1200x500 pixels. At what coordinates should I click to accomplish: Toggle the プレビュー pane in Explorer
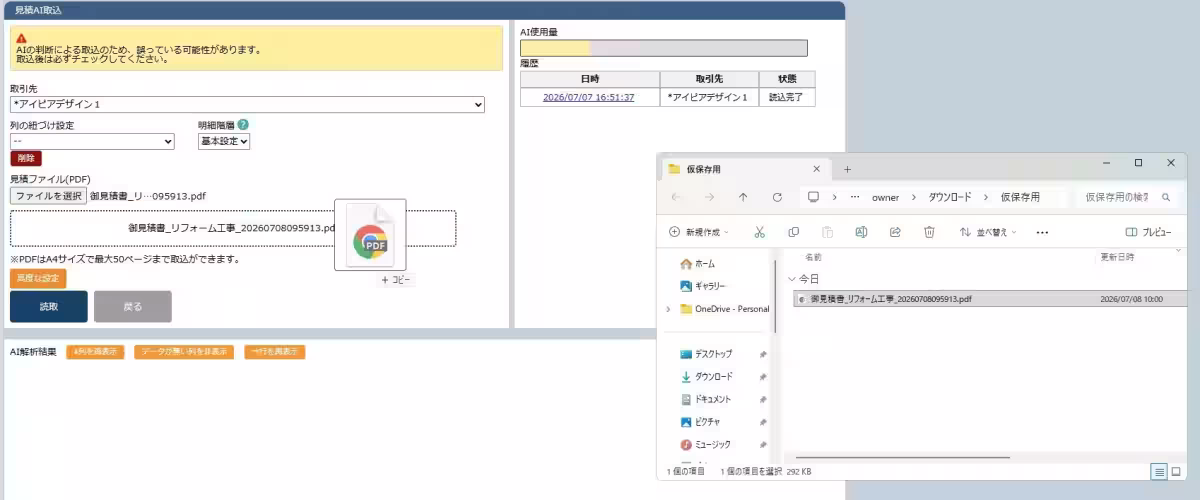[x=1148, y=232]
